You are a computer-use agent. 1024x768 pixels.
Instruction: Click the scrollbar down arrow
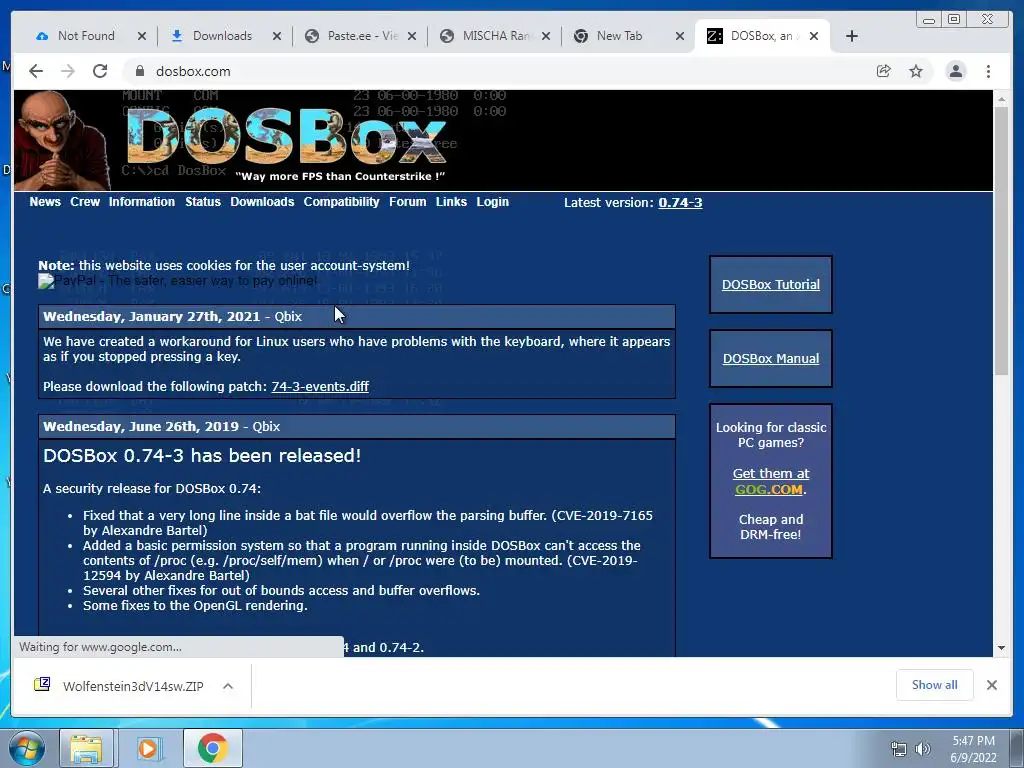coord(1001,648)
